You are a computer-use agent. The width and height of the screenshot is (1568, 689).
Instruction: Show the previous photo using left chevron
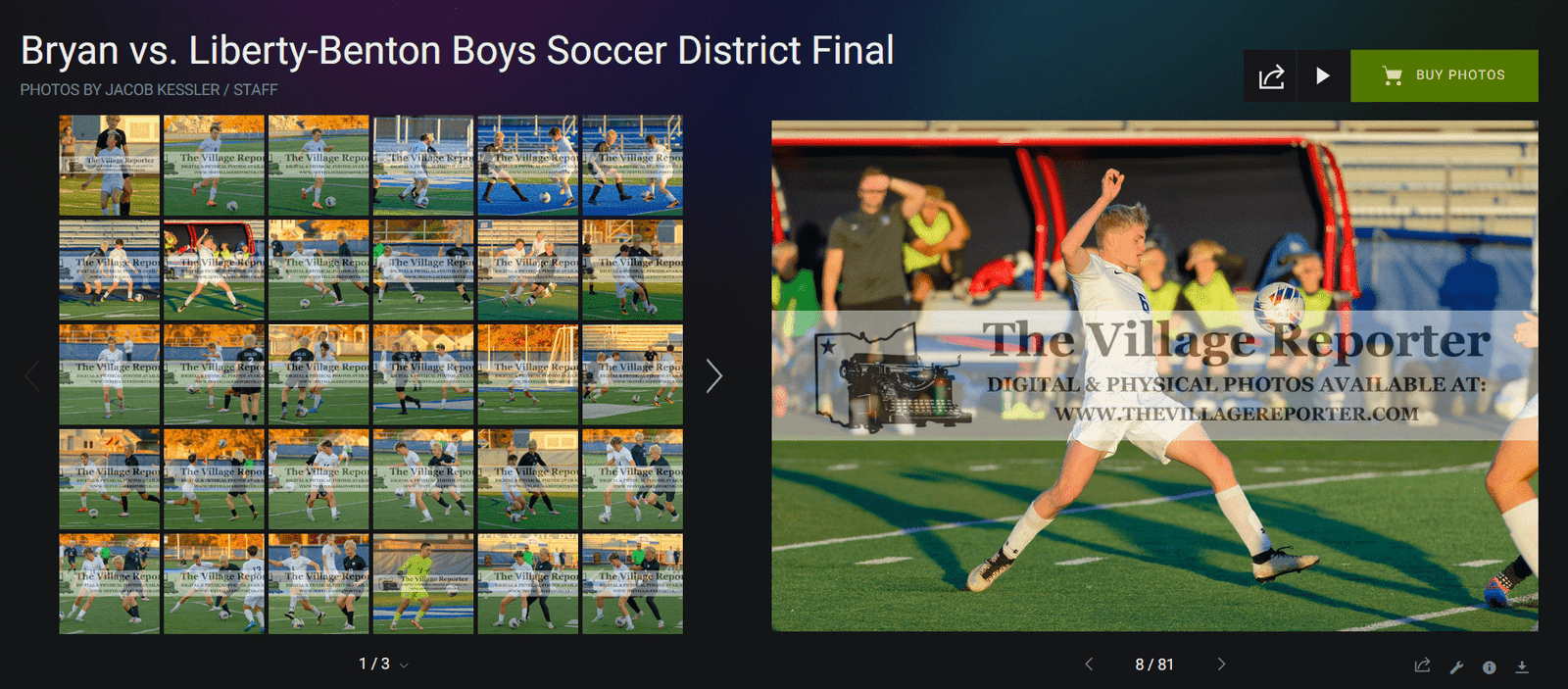(x=1089, y=664)
